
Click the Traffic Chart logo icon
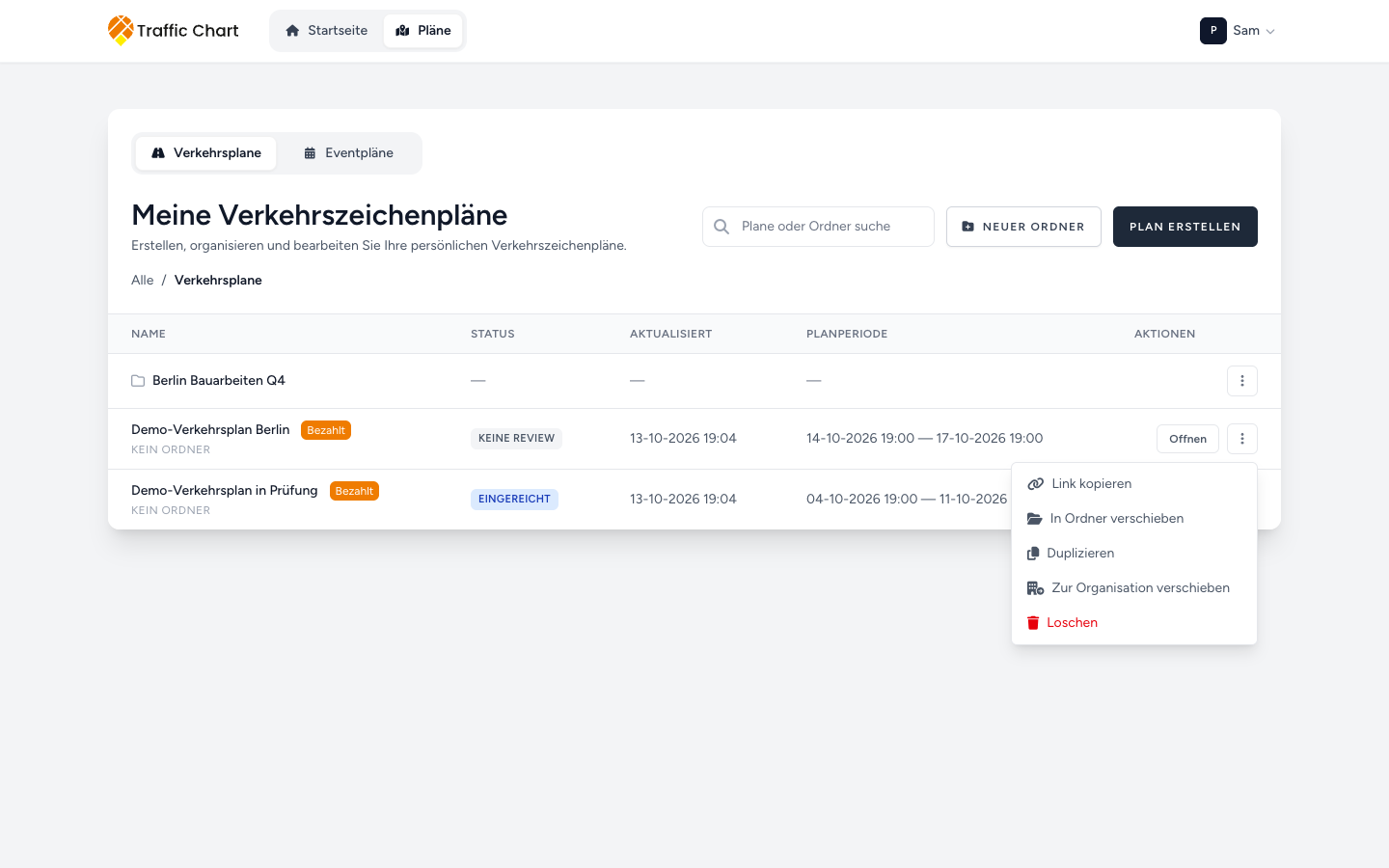click(x=121, y=30)
